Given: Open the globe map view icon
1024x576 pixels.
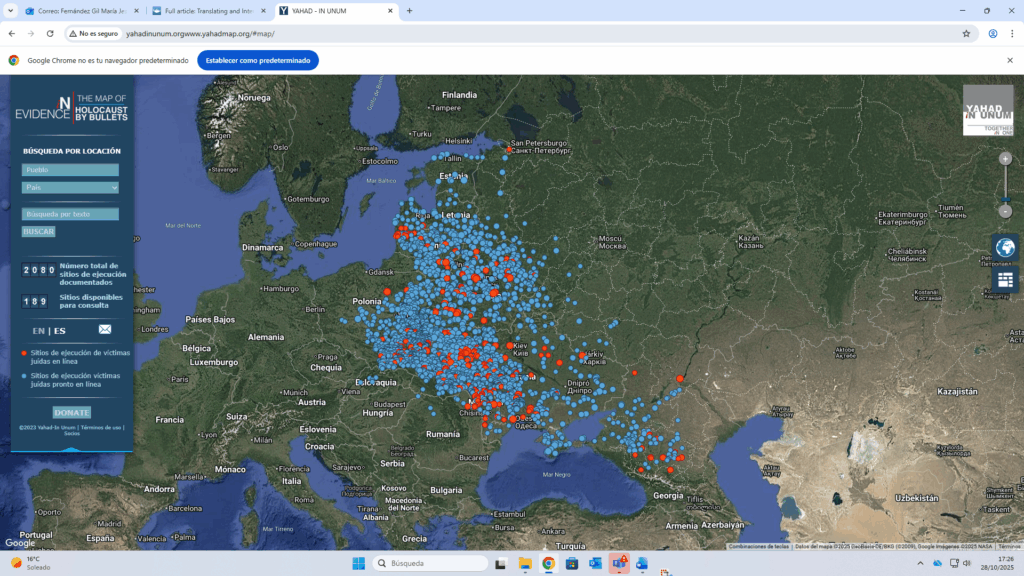Looking at the screenshot, I should pyautogui.click(x=1005, y=247).
